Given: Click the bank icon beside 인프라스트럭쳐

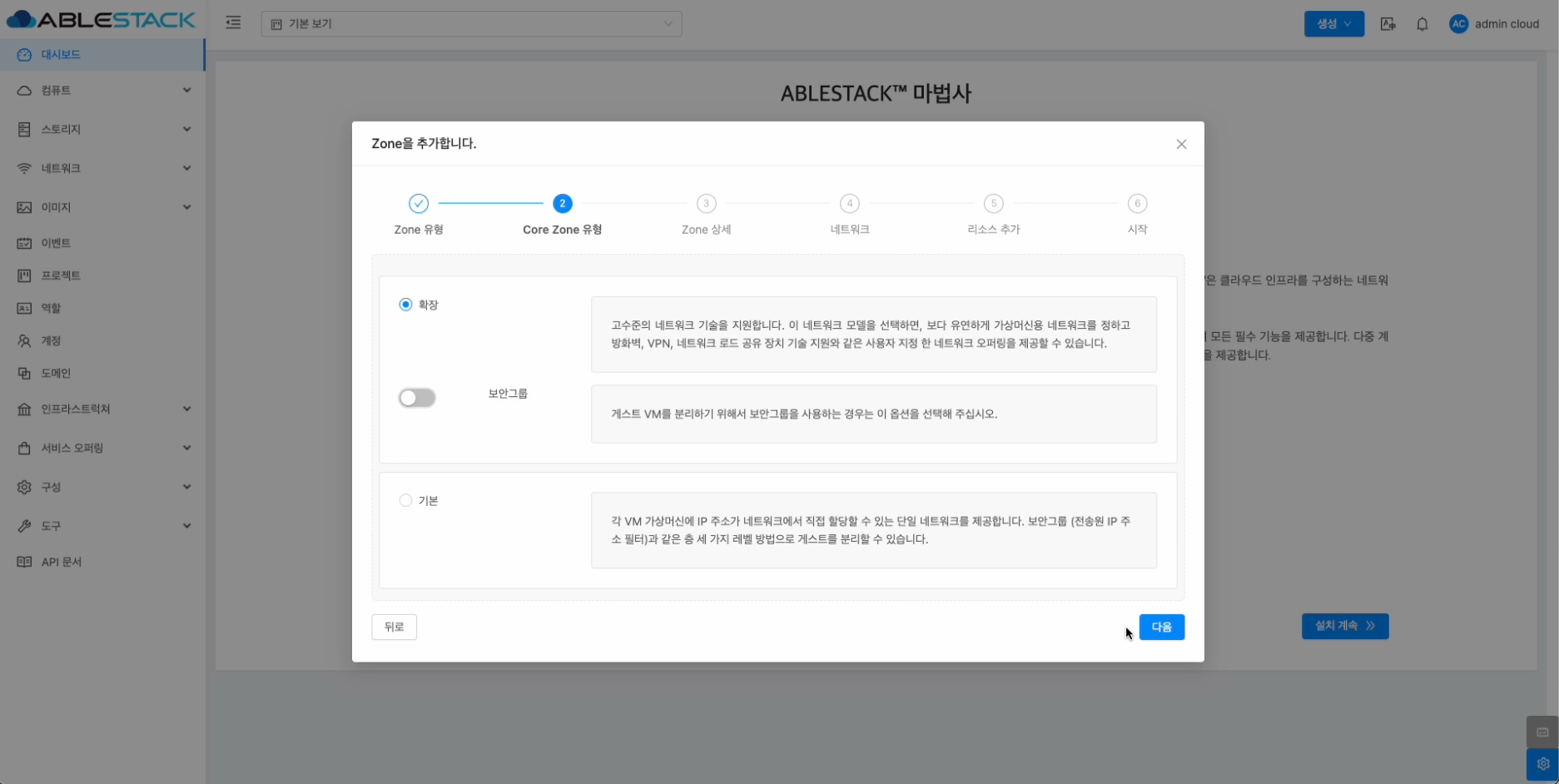Looking at the screenshot, I should coord(24,409).
